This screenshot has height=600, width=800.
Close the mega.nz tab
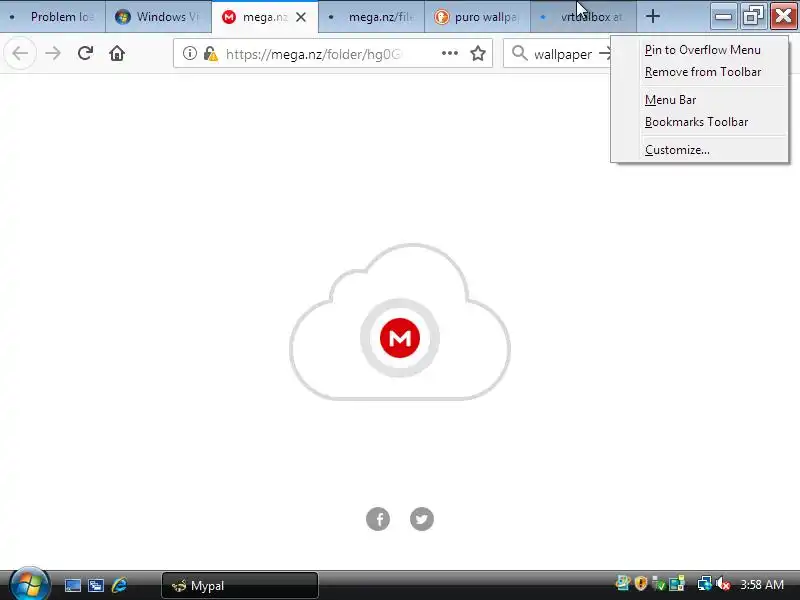click(301, 17)
